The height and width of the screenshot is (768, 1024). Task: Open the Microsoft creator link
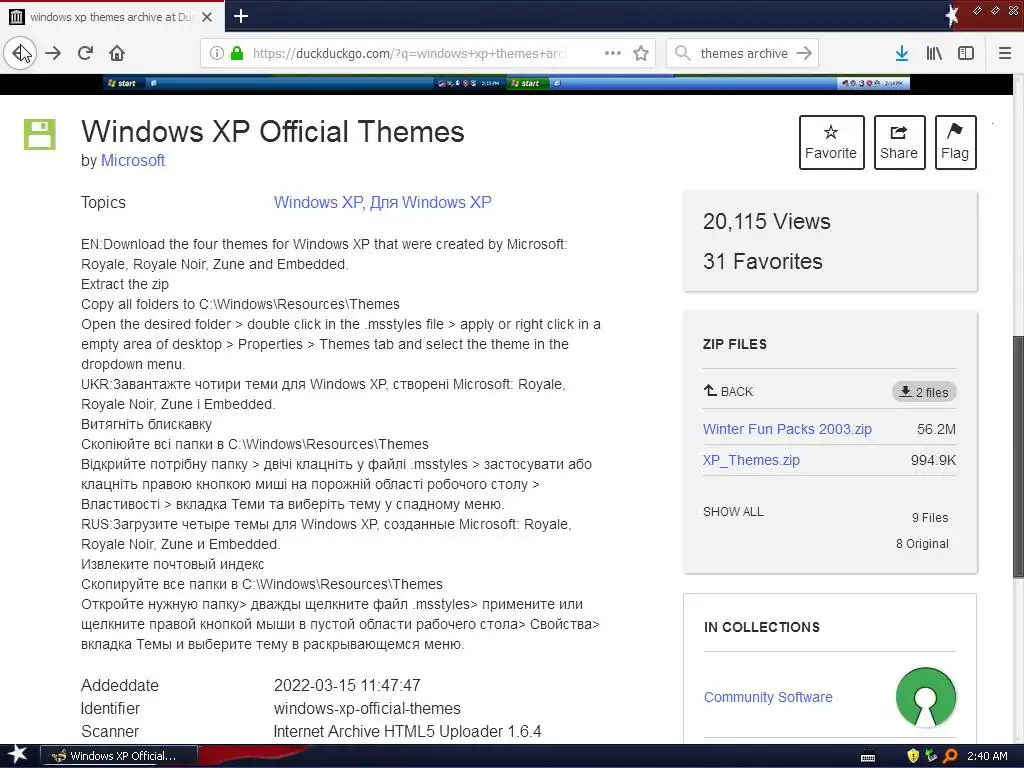pyautogui.click(x=133, y=161)
